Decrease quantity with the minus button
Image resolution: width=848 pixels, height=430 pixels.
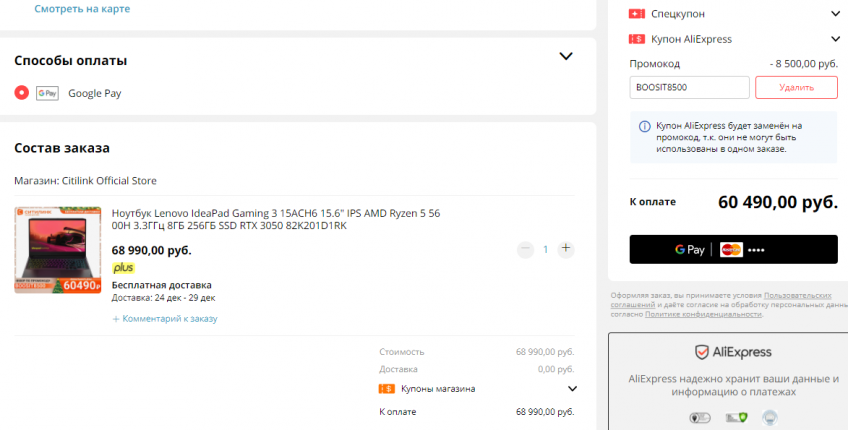525,249
